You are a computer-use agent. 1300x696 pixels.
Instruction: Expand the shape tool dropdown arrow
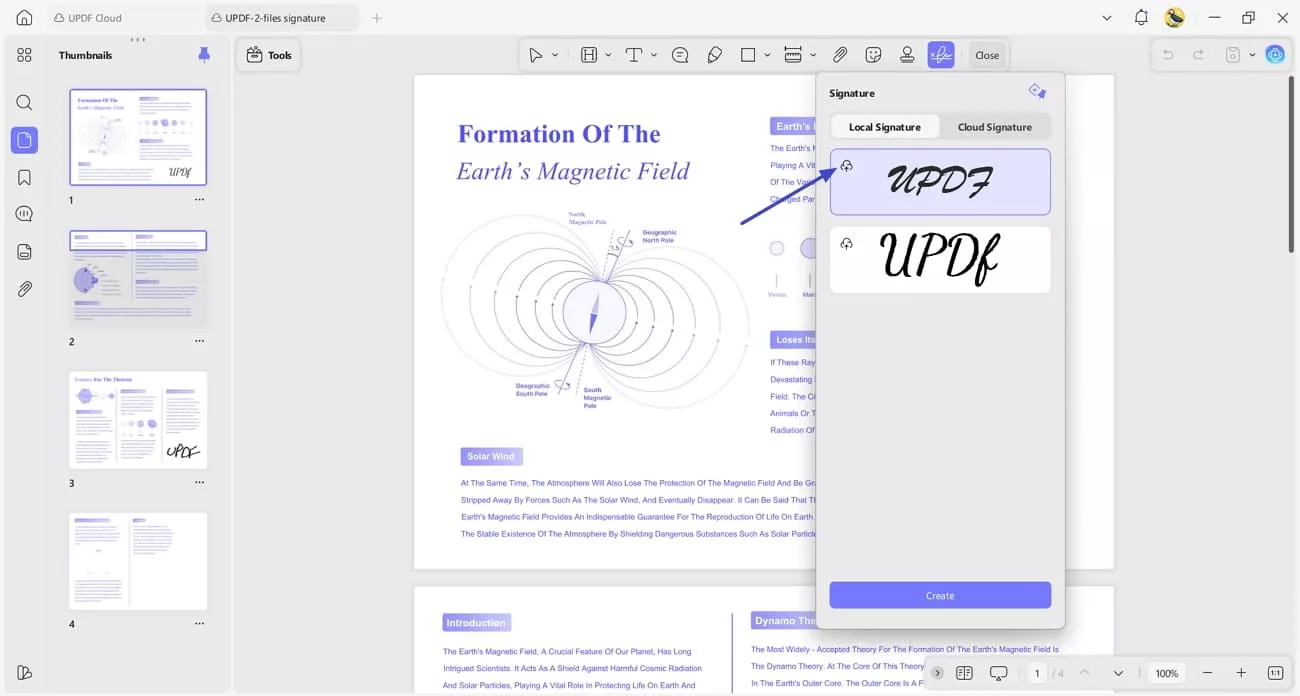[x=767, y=55]
